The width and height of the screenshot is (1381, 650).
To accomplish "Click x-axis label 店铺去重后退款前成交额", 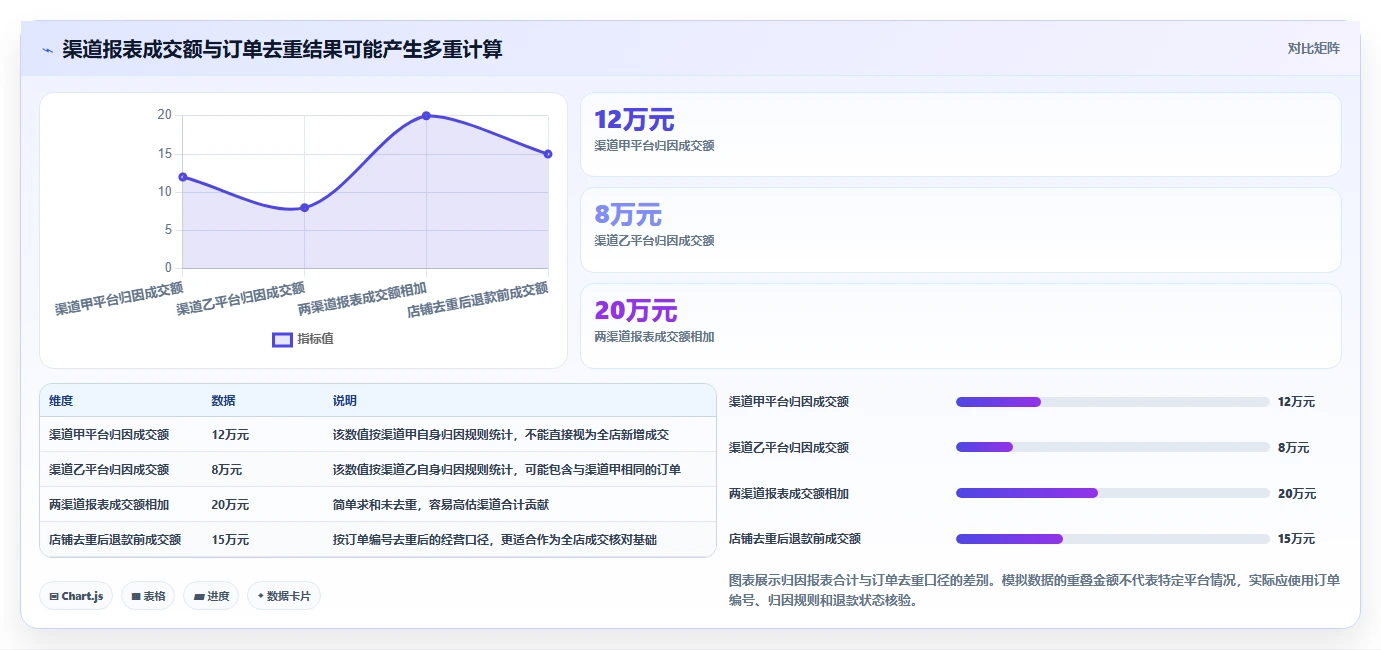I will (x=478, y=300).
